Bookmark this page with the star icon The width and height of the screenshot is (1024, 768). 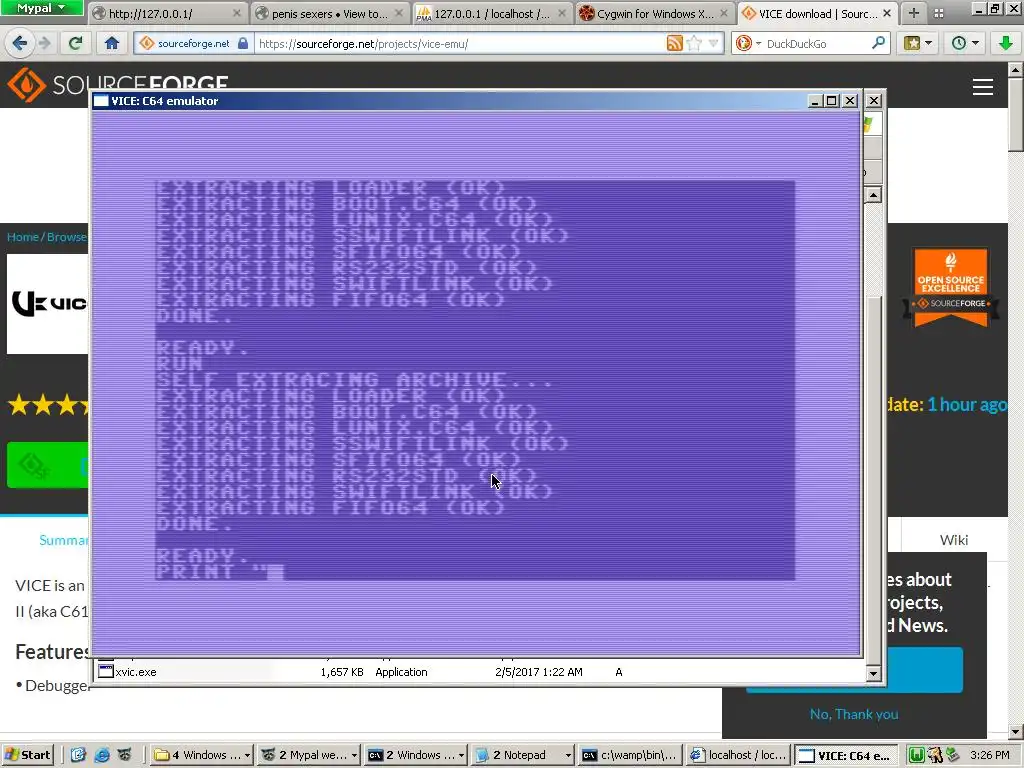click(x=695, y=44)
